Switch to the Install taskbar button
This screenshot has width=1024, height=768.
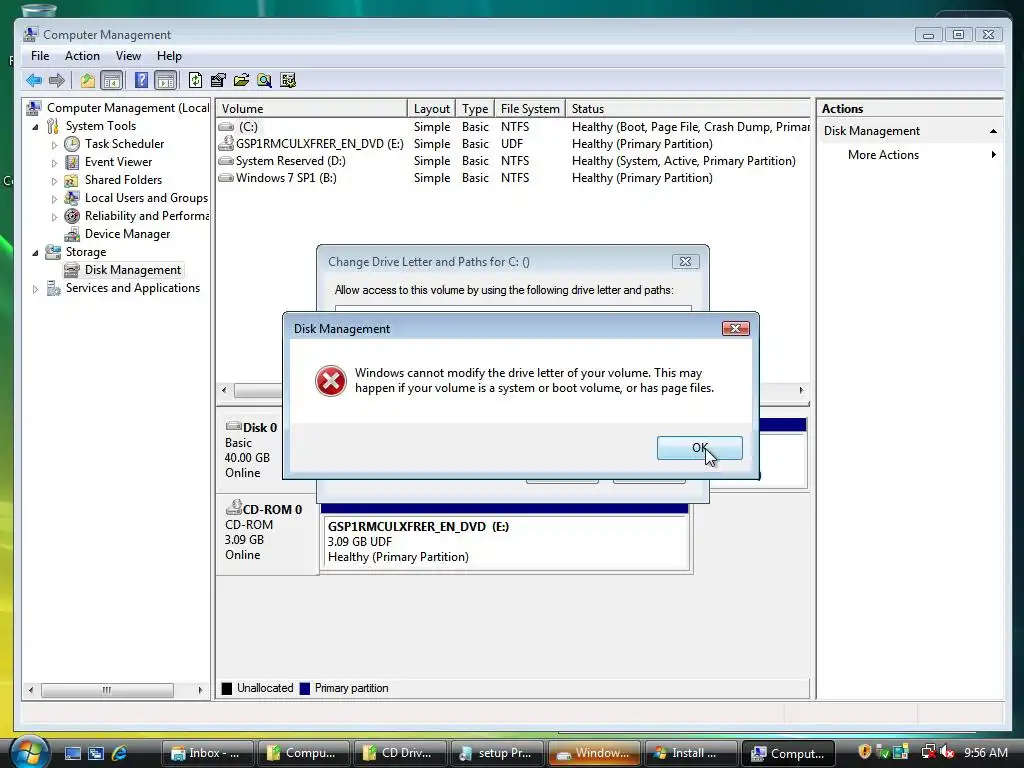(690, 753)
